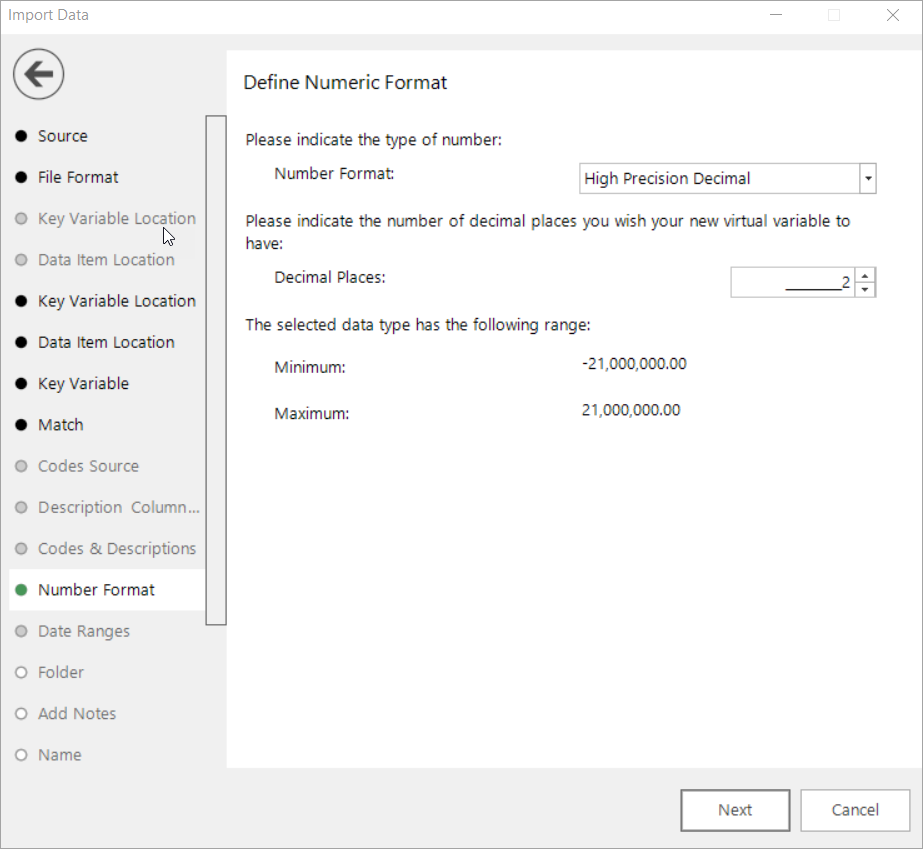Screen dimensions: 923x849
Task: Select the Add Notes step
Action: tap(77, 713)
